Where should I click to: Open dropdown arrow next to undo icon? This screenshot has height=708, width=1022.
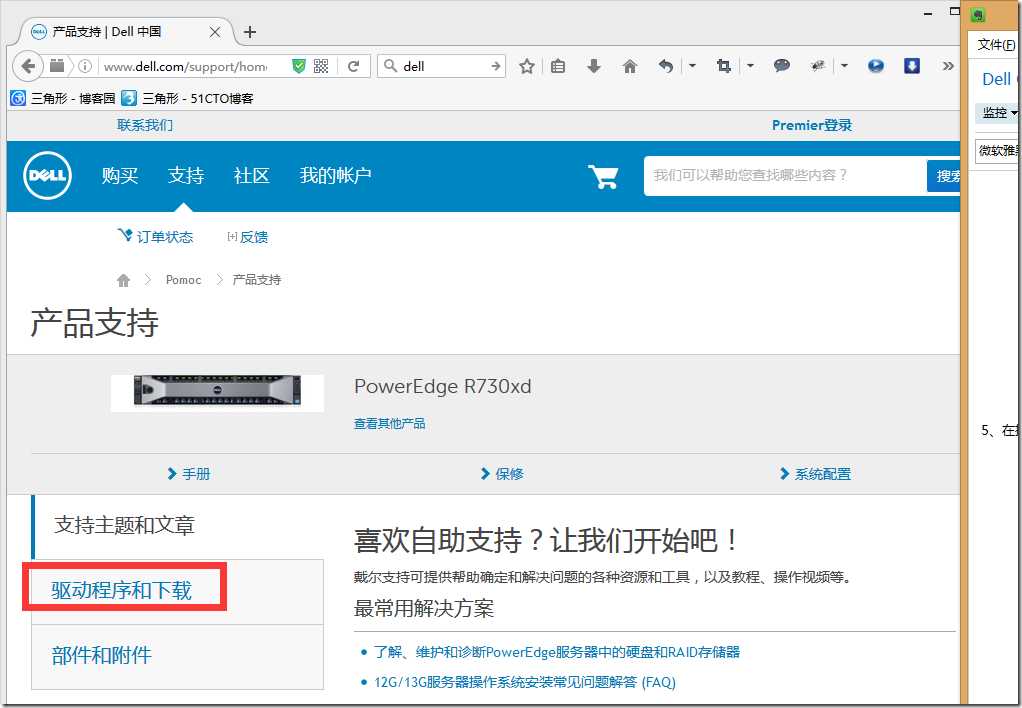click(692, 66)
